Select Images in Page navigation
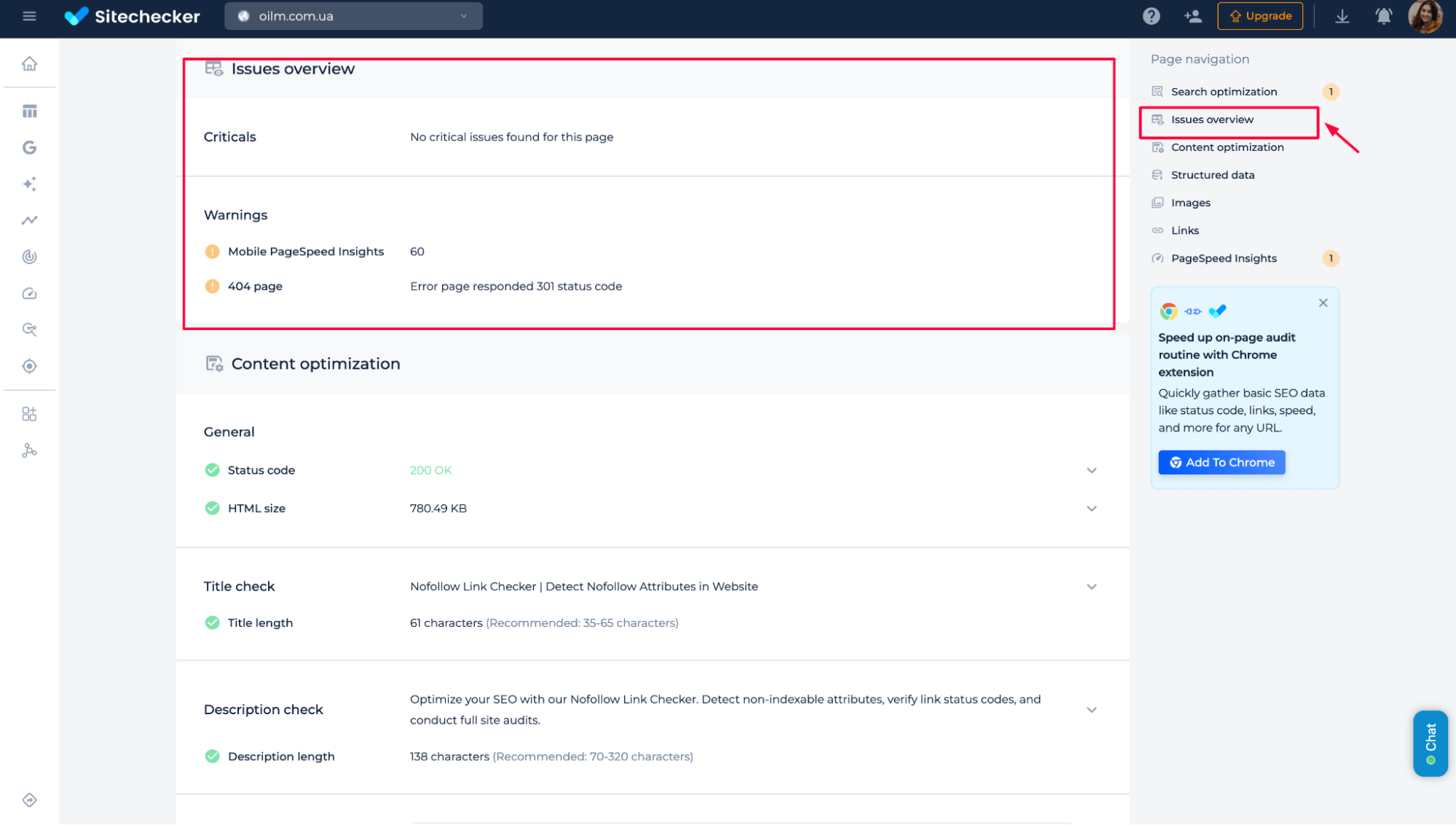The image size is (1456, 825). (x=1189, y=203)
